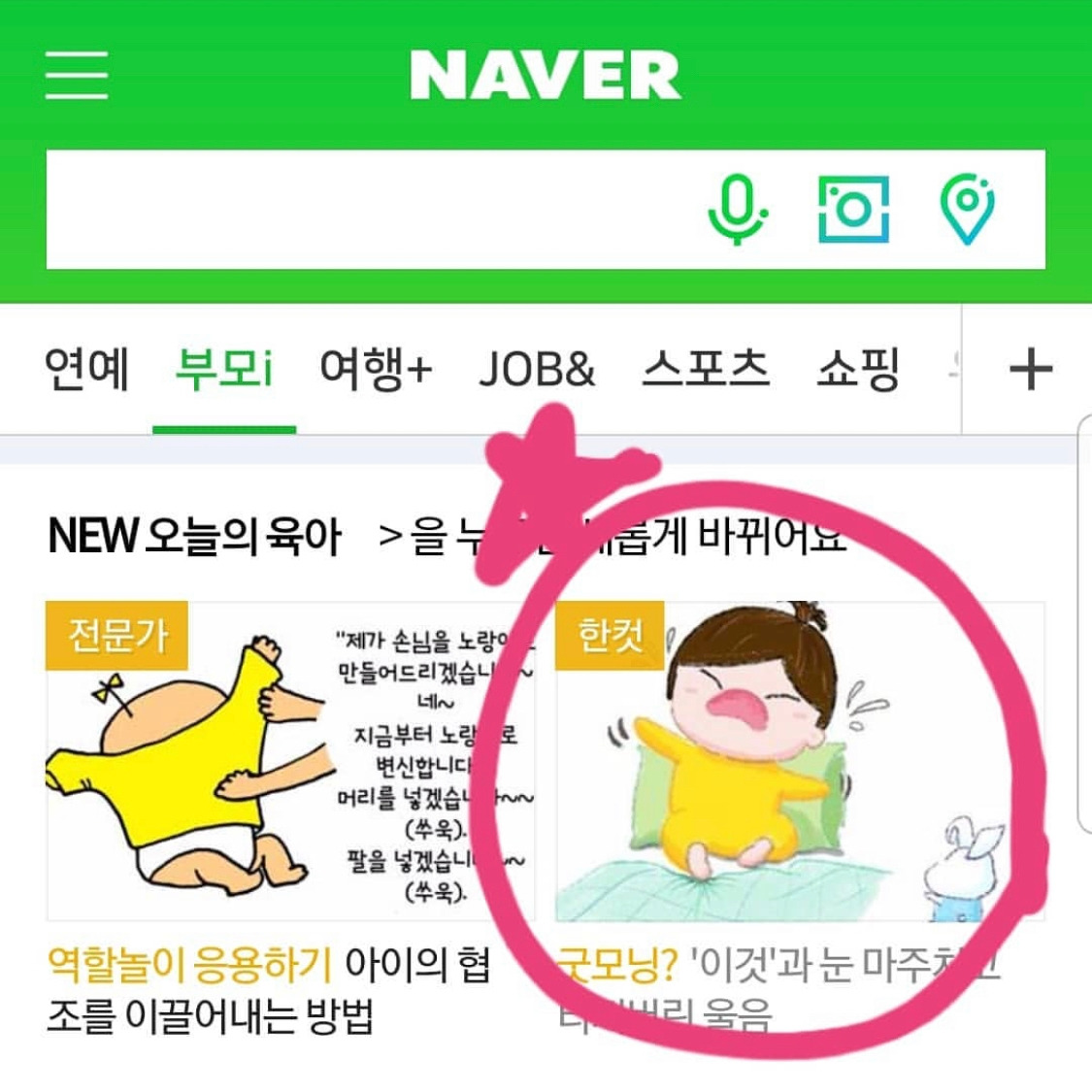Click the 전문가 category badge
1092x1092 pixels.
117,636
